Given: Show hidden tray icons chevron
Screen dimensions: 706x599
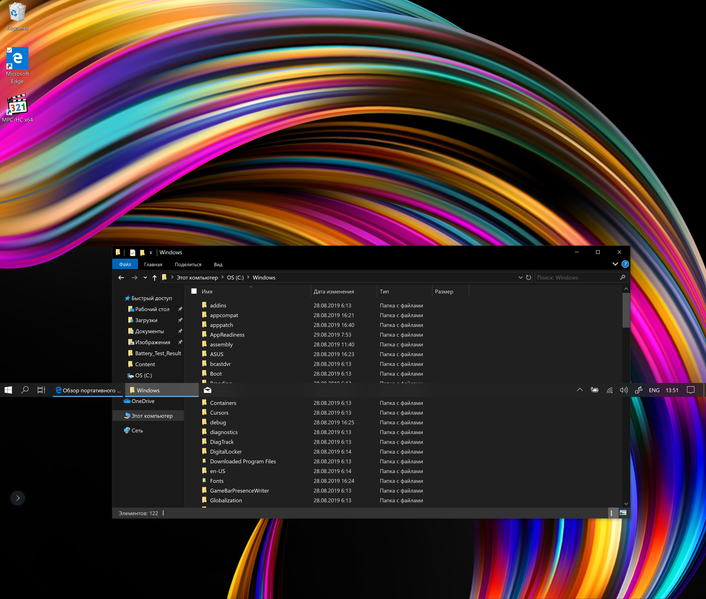Looking at the screenshot, I should pos(580,390).
